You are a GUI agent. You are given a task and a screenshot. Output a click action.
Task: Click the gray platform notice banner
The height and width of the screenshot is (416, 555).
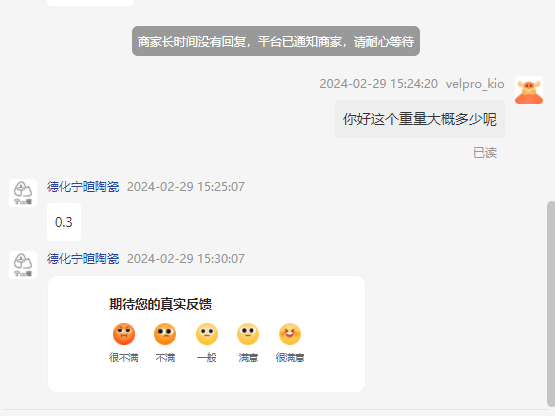(276, 41)
